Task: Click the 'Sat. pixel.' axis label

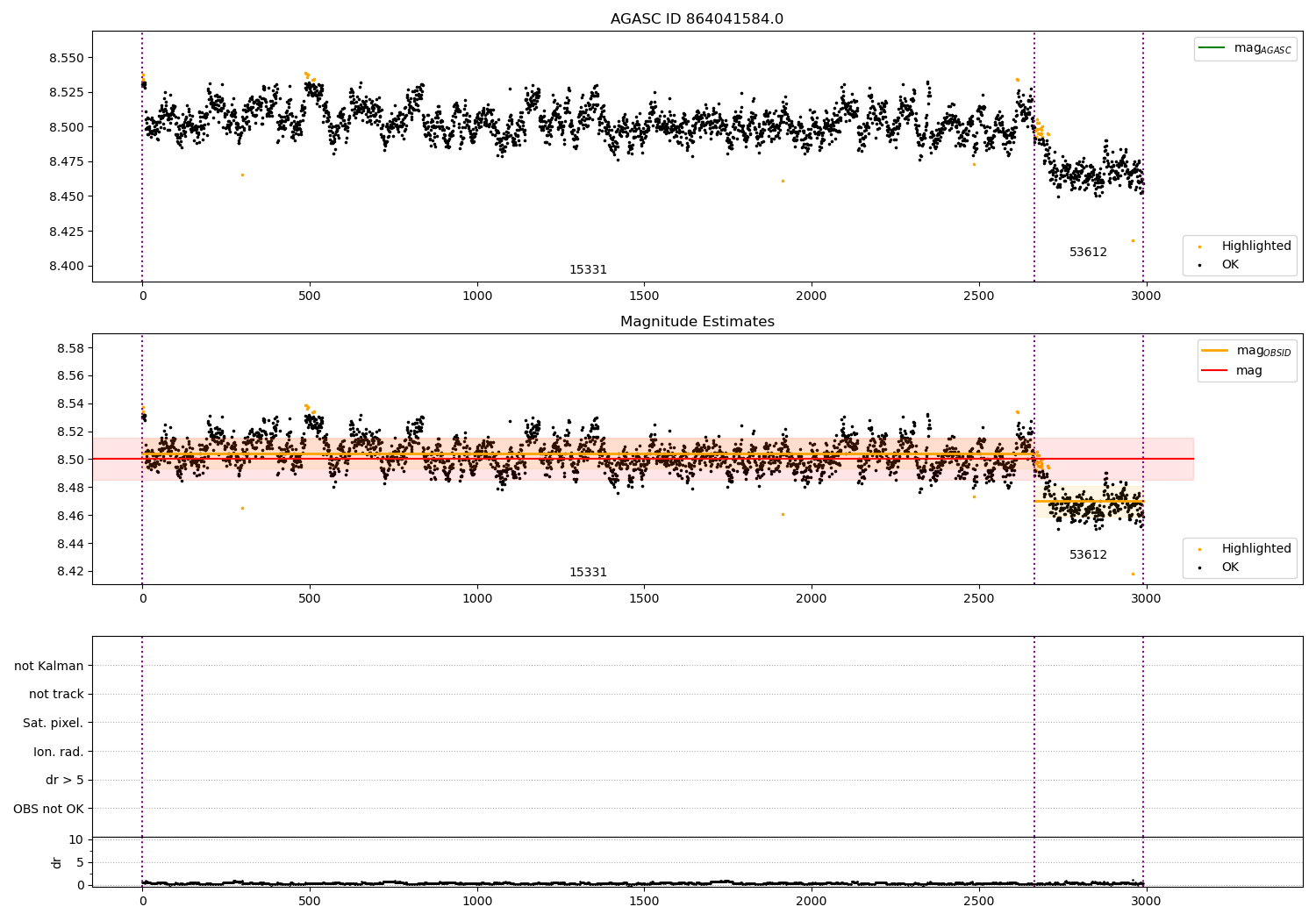Action: (54, 723)
